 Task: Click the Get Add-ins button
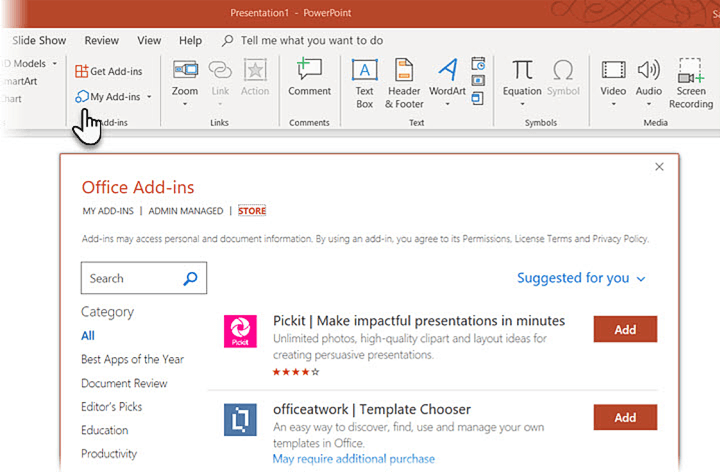click(109, 71)
